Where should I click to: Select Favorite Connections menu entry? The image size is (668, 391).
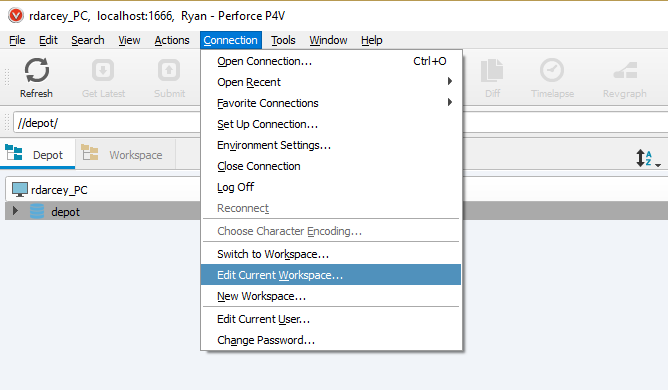tap(331, 103)
